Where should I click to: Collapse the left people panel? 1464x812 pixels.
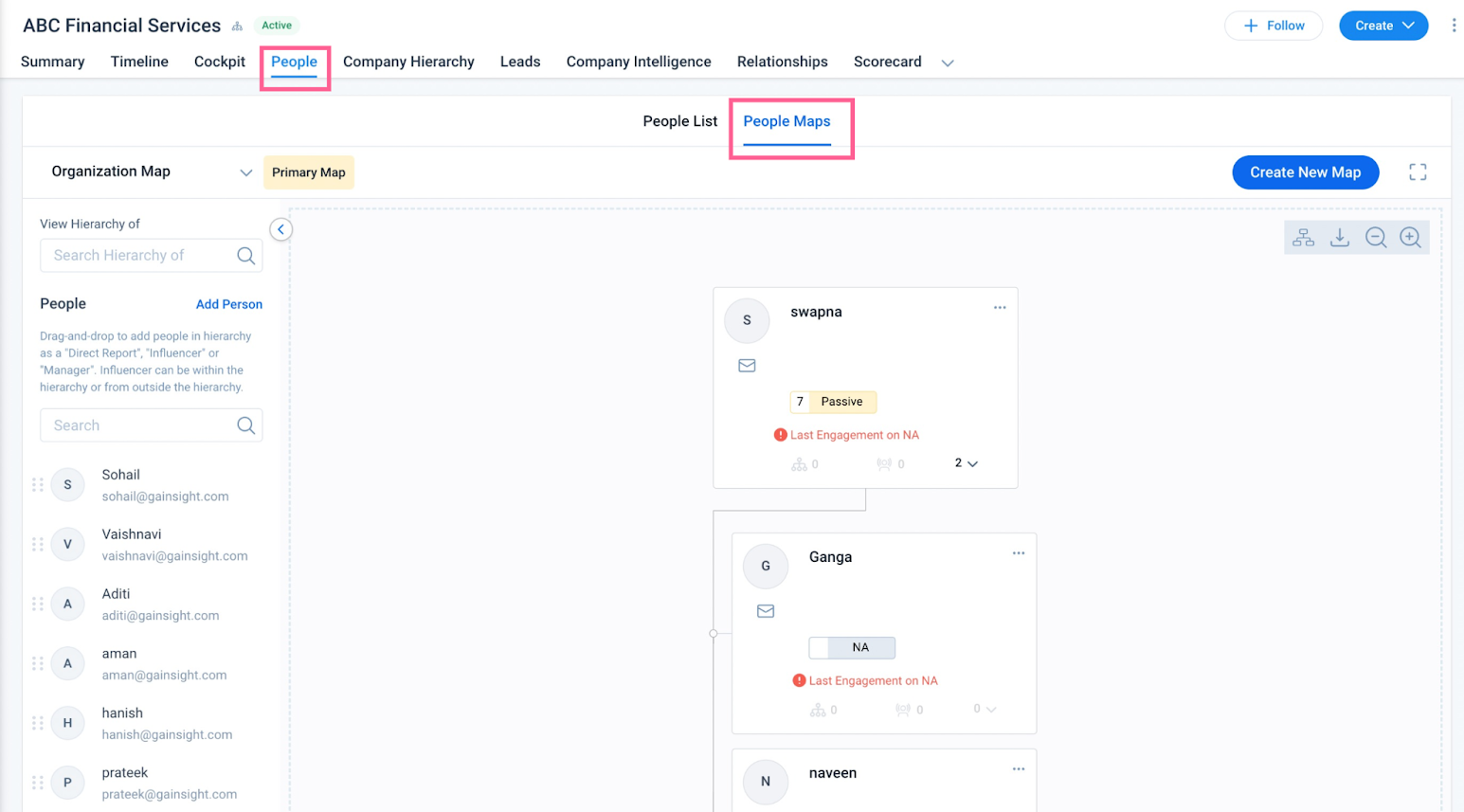coord(281,229)
